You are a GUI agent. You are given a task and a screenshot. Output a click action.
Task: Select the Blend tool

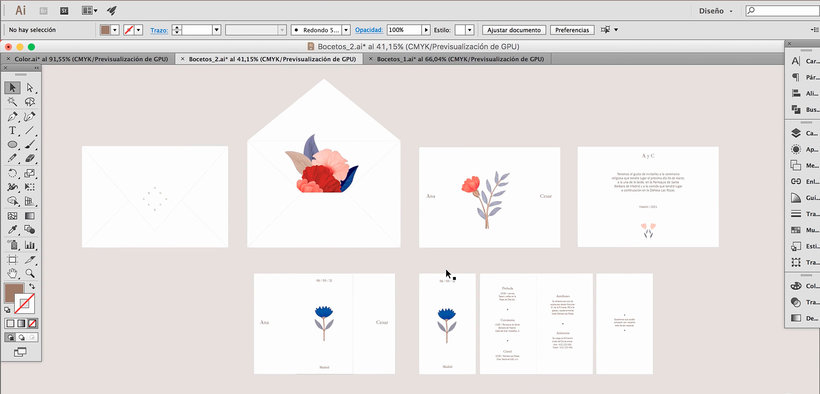30,230
